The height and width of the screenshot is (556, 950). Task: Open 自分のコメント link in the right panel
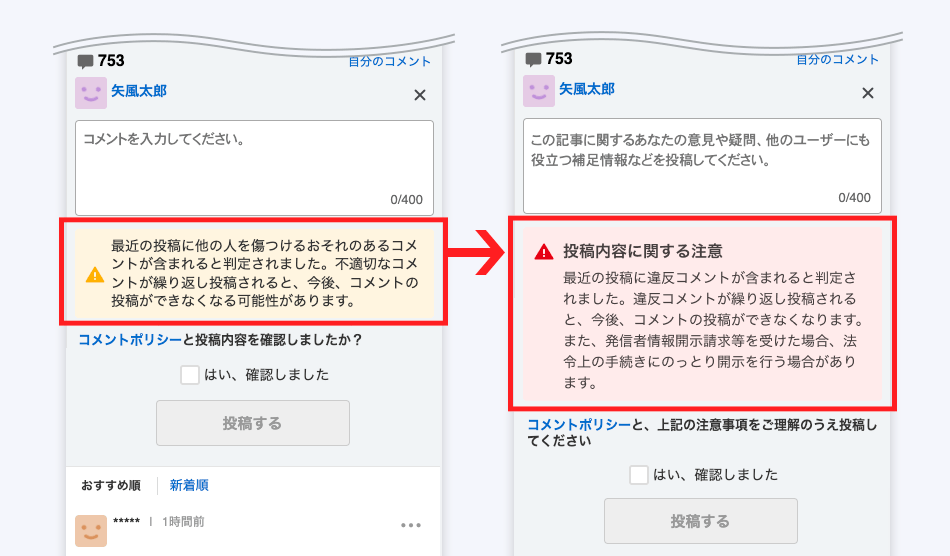[837, 59]
